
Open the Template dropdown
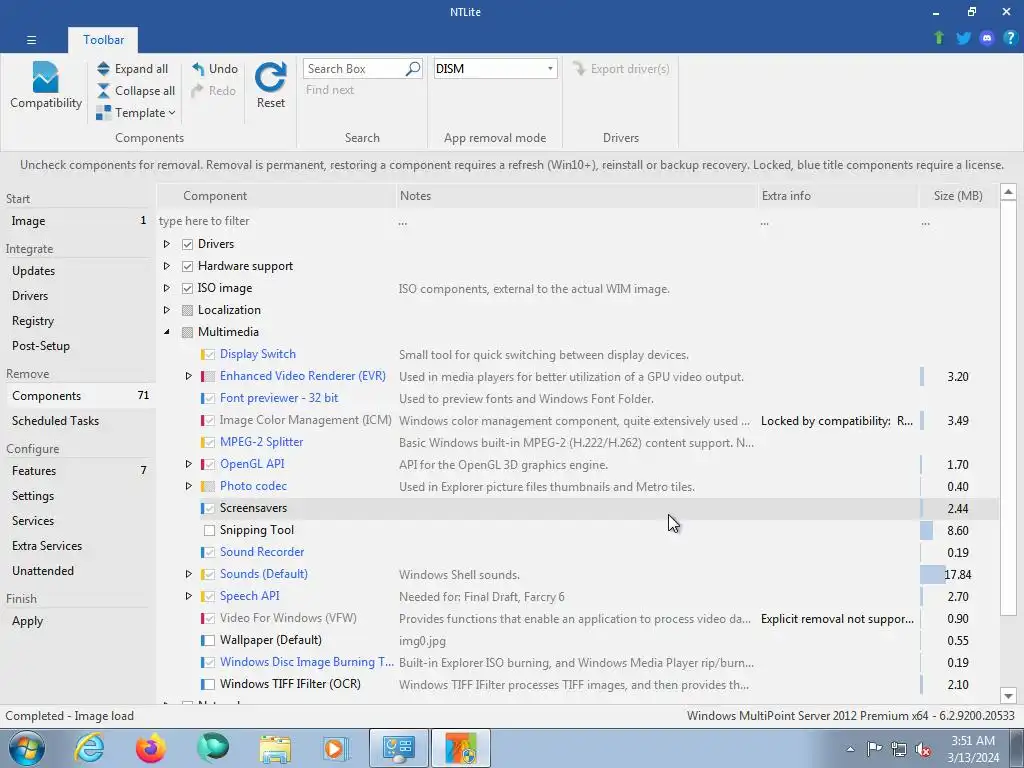(x=136, y=113)
